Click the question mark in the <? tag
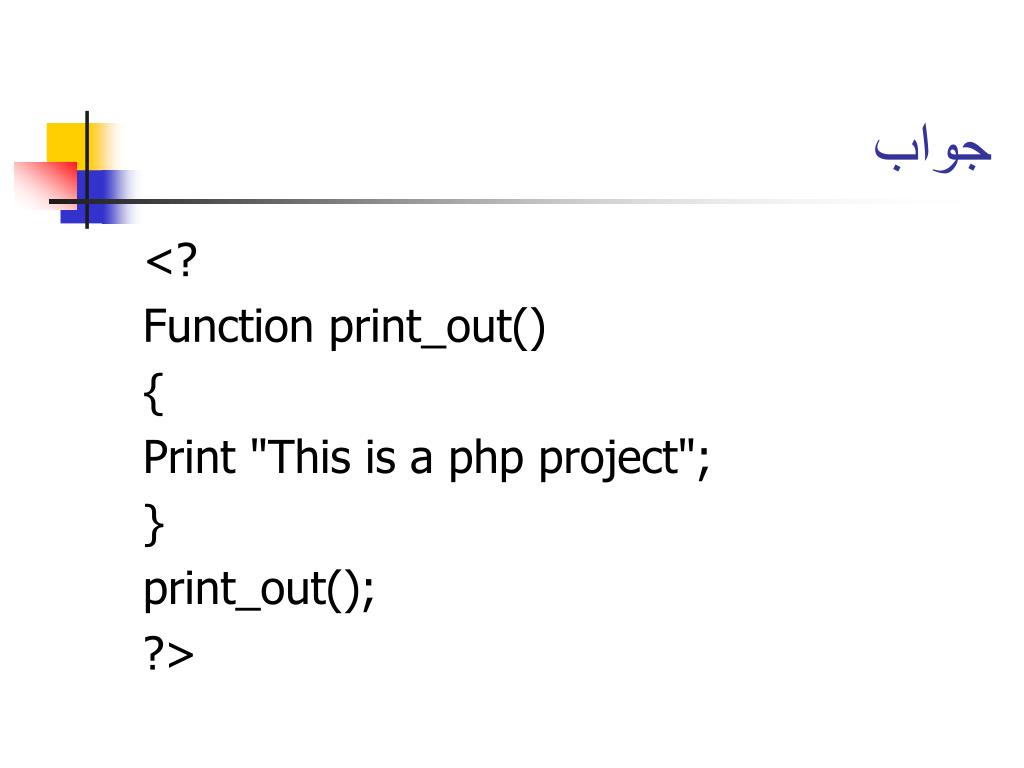 click(x=186, y=260)
